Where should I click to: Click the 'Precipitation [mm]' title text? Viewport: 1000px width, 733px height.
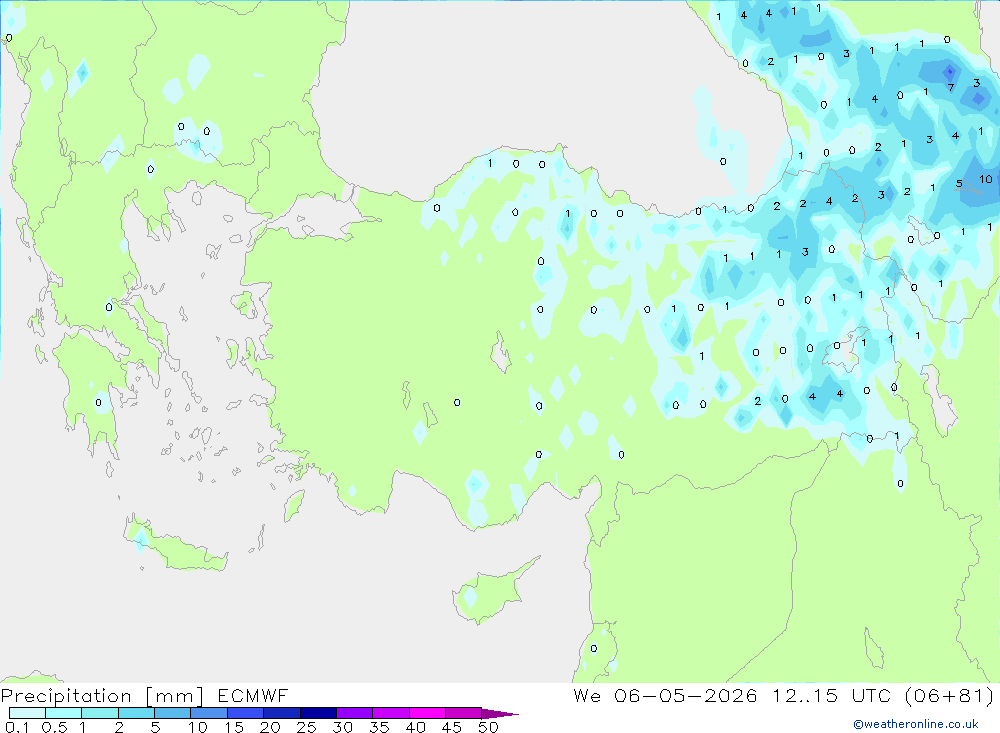coord(102,696)
